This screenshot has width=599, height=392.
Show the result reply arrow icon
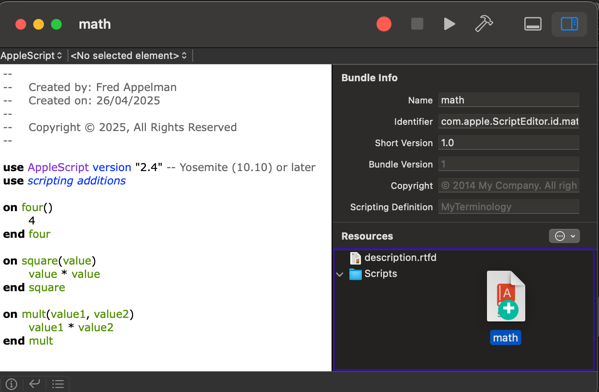point(35,383)
